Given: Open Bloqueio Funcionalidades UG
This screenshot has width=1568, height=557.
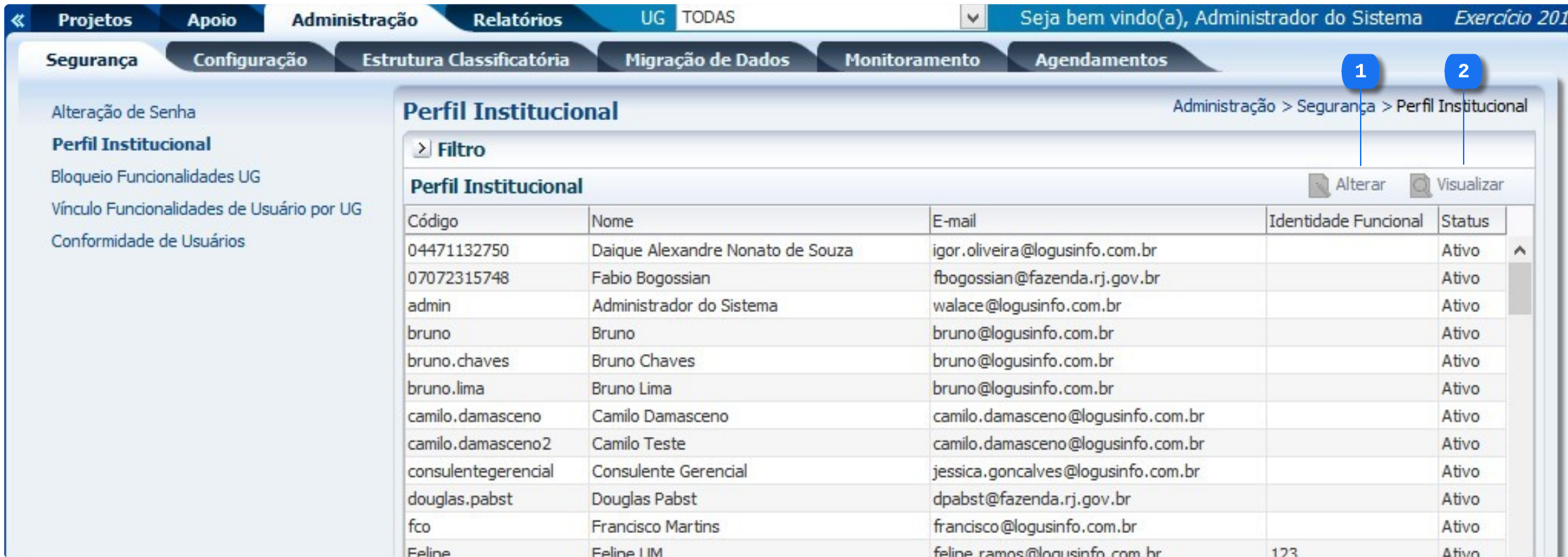Looking at the screenshot, I should point(156,176).
